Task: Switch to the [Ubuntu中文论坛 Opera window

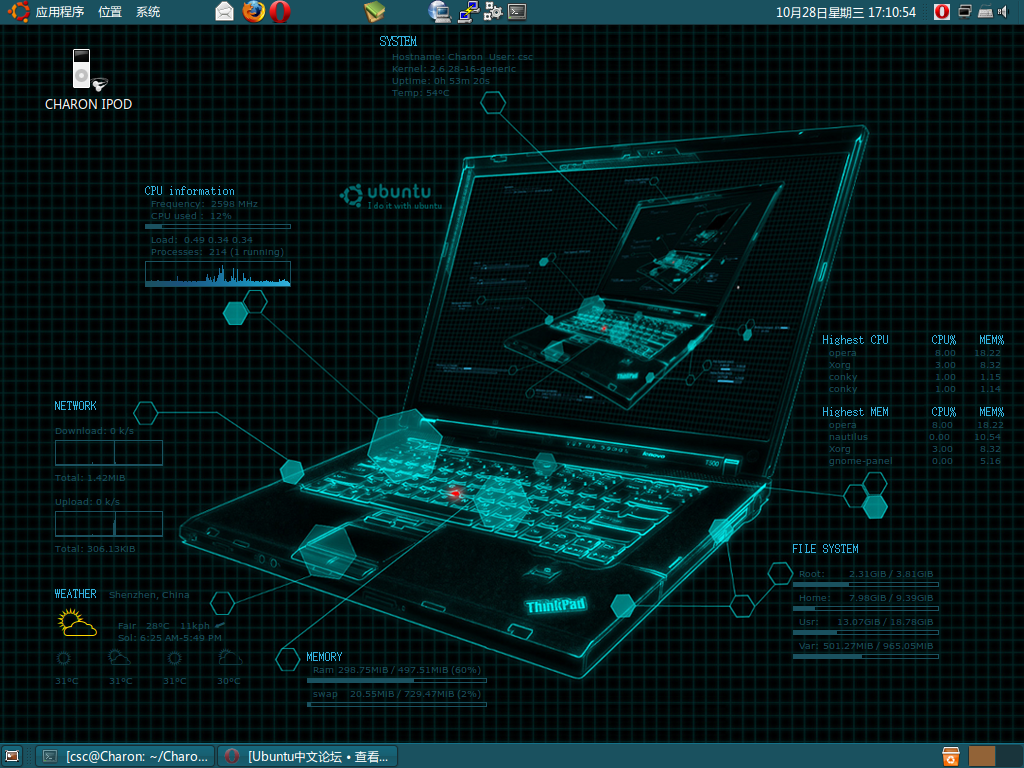Action: click(308, 756)
